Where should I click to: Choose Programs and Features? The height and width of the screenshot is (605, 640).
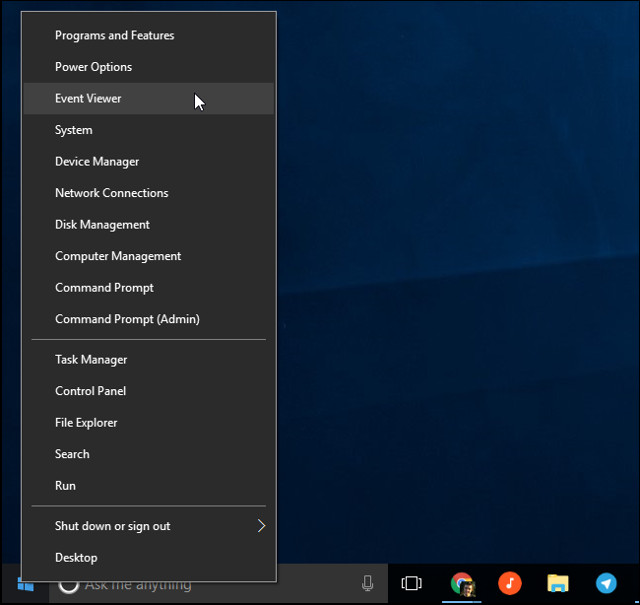pyautogui.click(x=114, y=35)
